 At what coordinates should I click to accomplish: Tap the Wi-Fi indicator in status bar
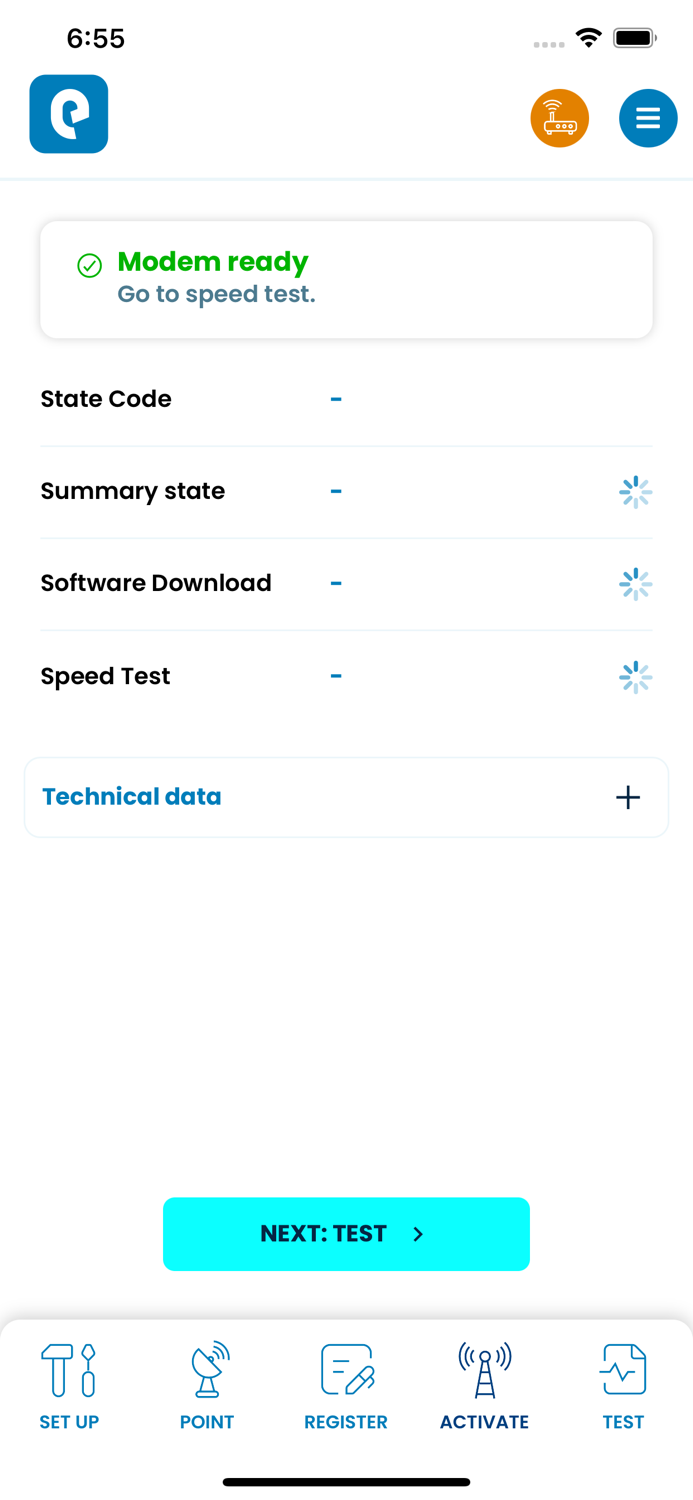[588, 37]
